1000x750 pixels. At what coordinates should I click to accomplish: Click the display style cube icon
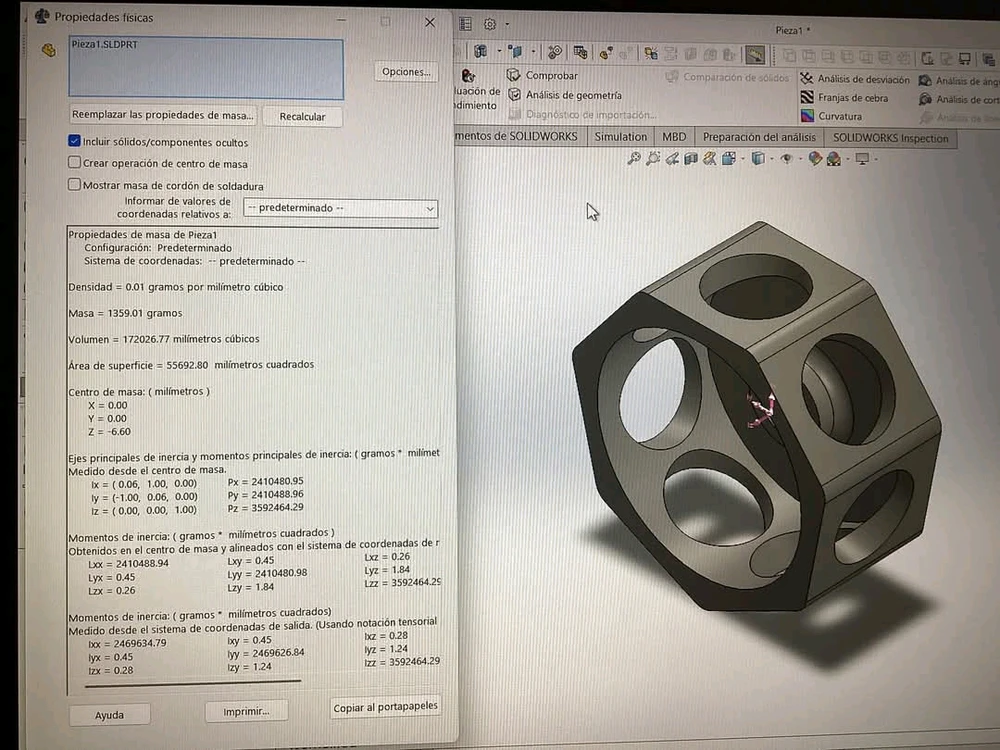point(759,158)
